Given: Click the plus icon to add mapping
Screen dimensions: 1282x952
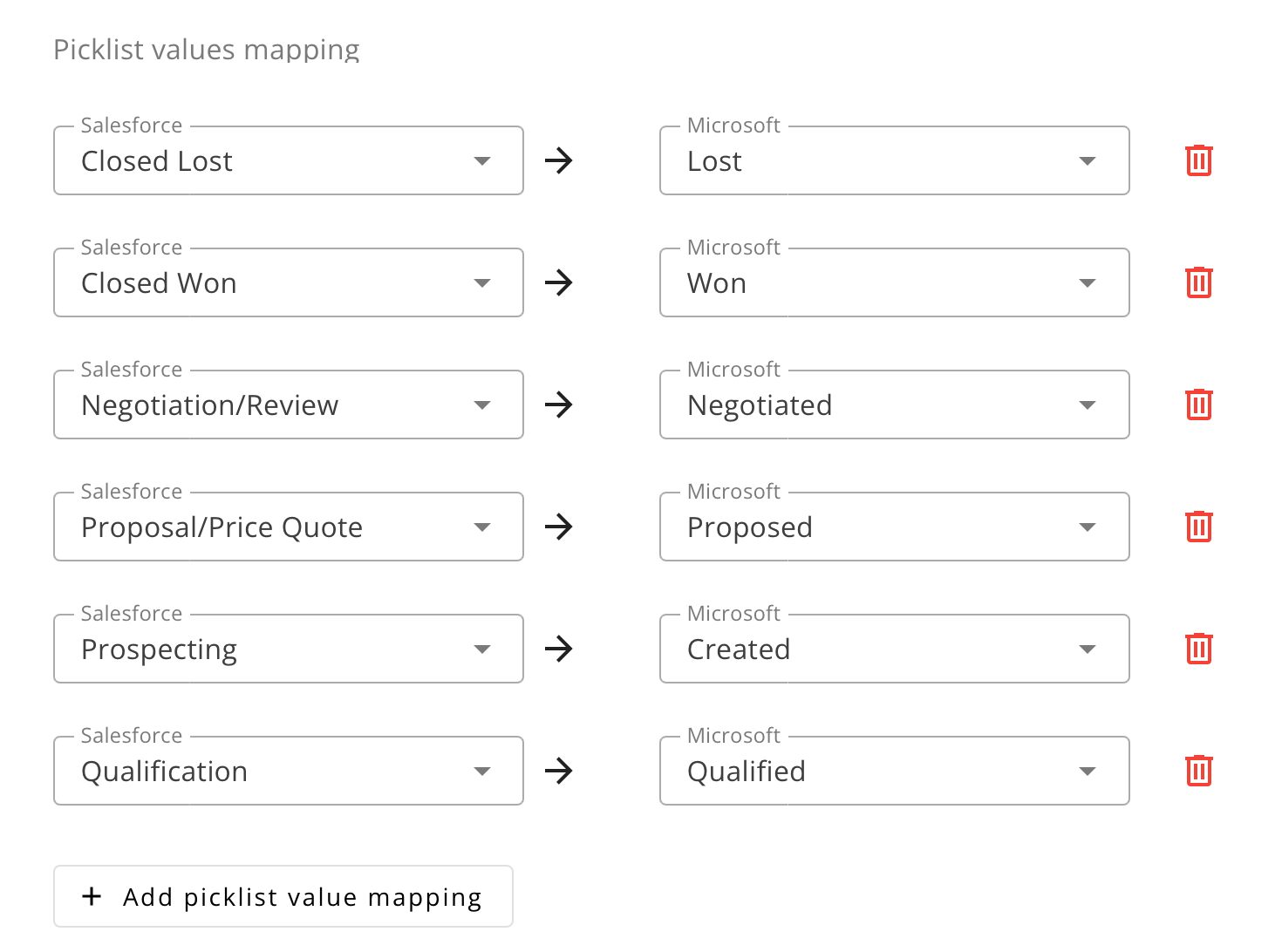Looking at the screenshot, I should pyautogui.click(x=92, y=896).
